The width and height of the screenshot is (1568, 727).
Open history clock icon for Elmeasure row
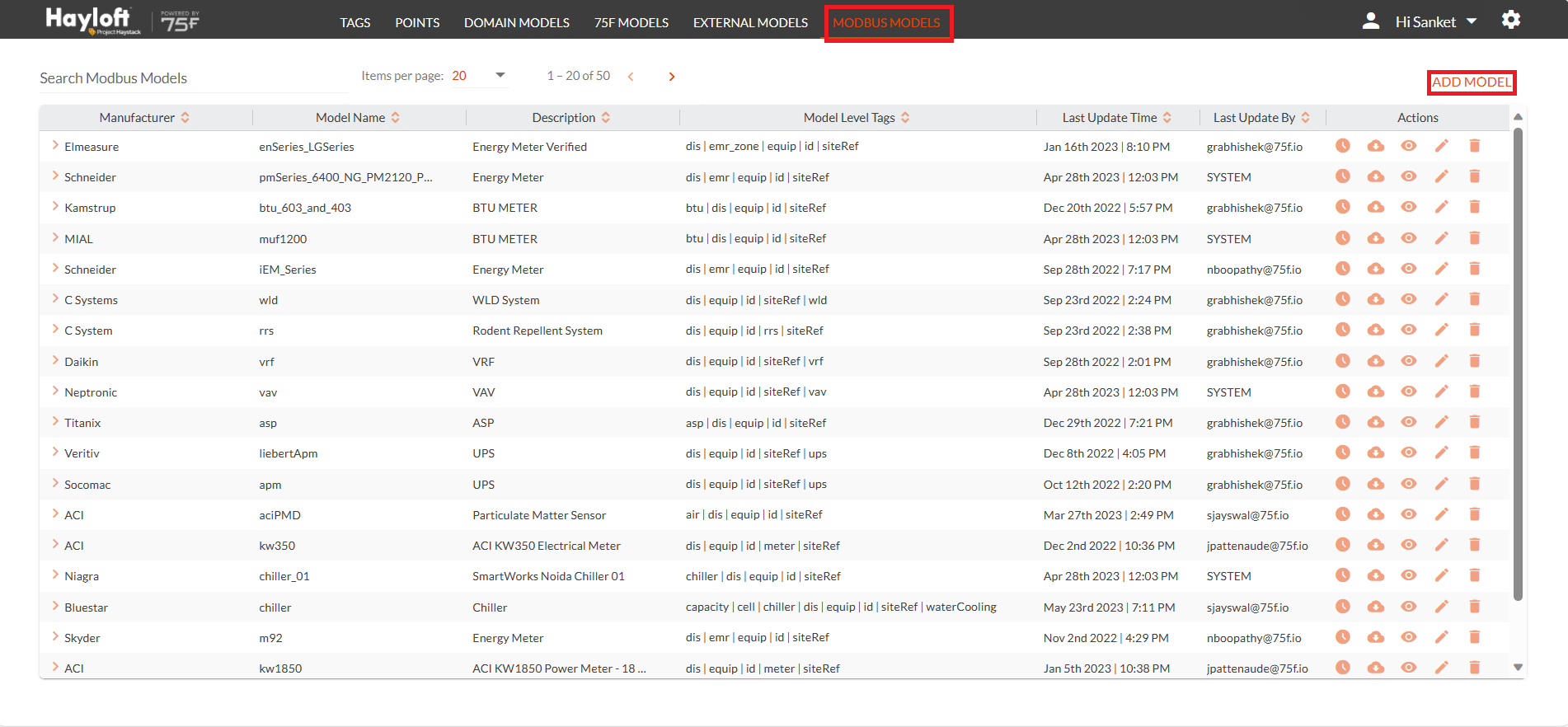click(x=1343, y=146)
